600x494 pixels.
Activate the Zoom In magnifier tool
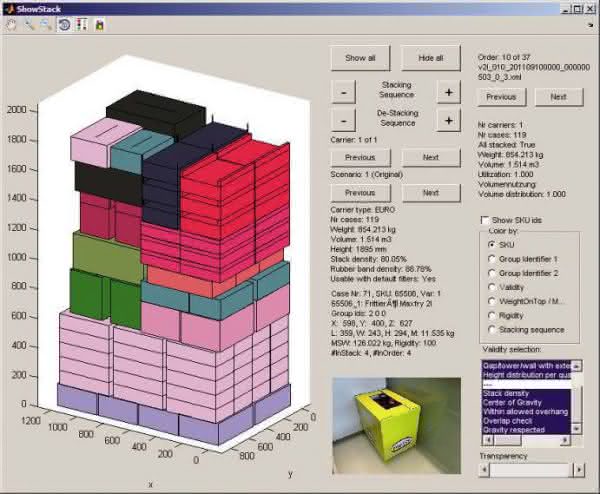pyautogui.click(x=29, y=25)
